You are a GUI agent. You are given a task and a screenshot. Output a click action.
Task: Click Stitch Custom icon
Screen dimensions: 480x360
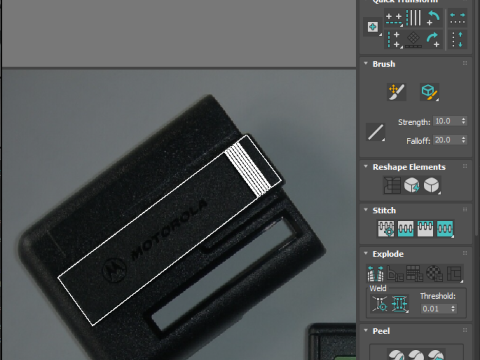tap(445, 229)
